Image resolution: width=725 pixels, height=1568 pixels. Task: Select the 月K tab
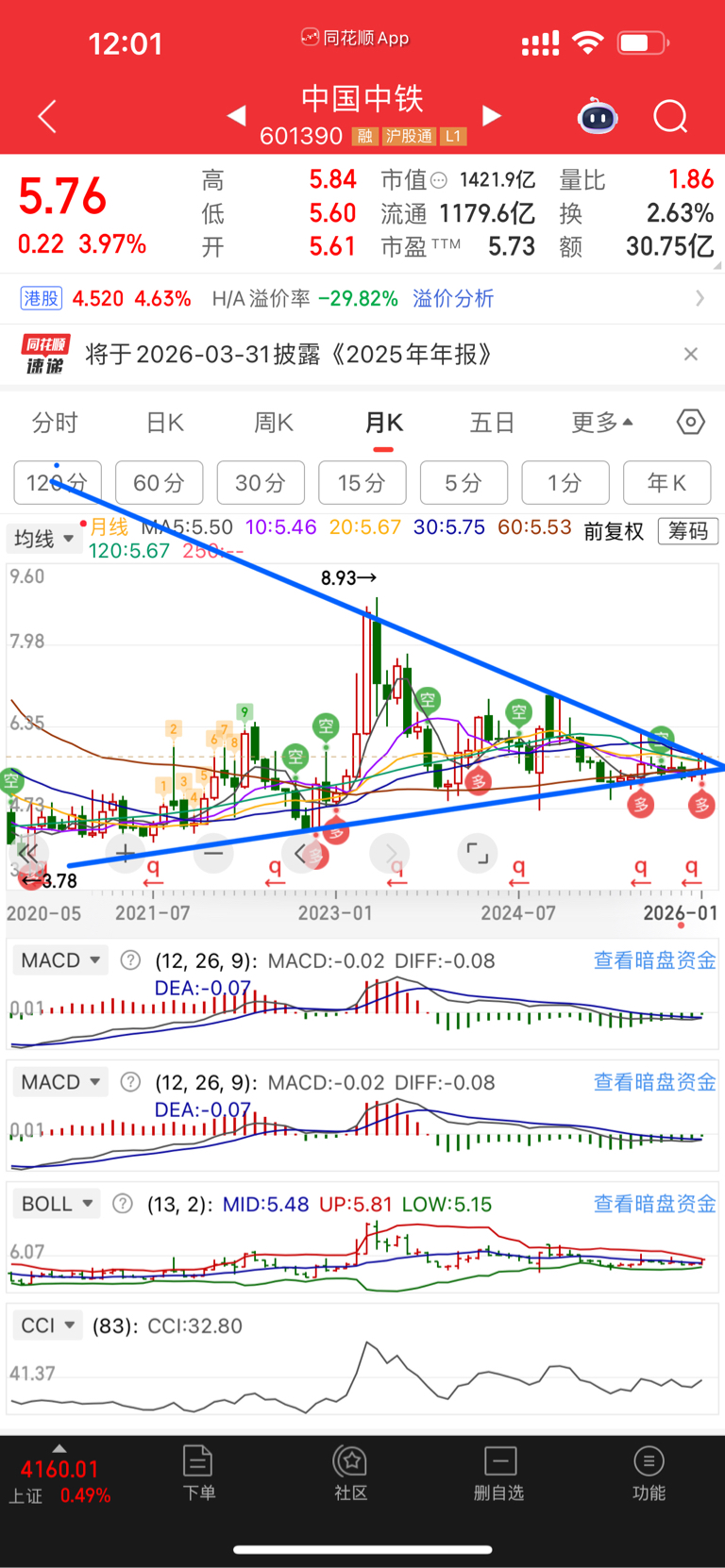(x=384, y=422)
